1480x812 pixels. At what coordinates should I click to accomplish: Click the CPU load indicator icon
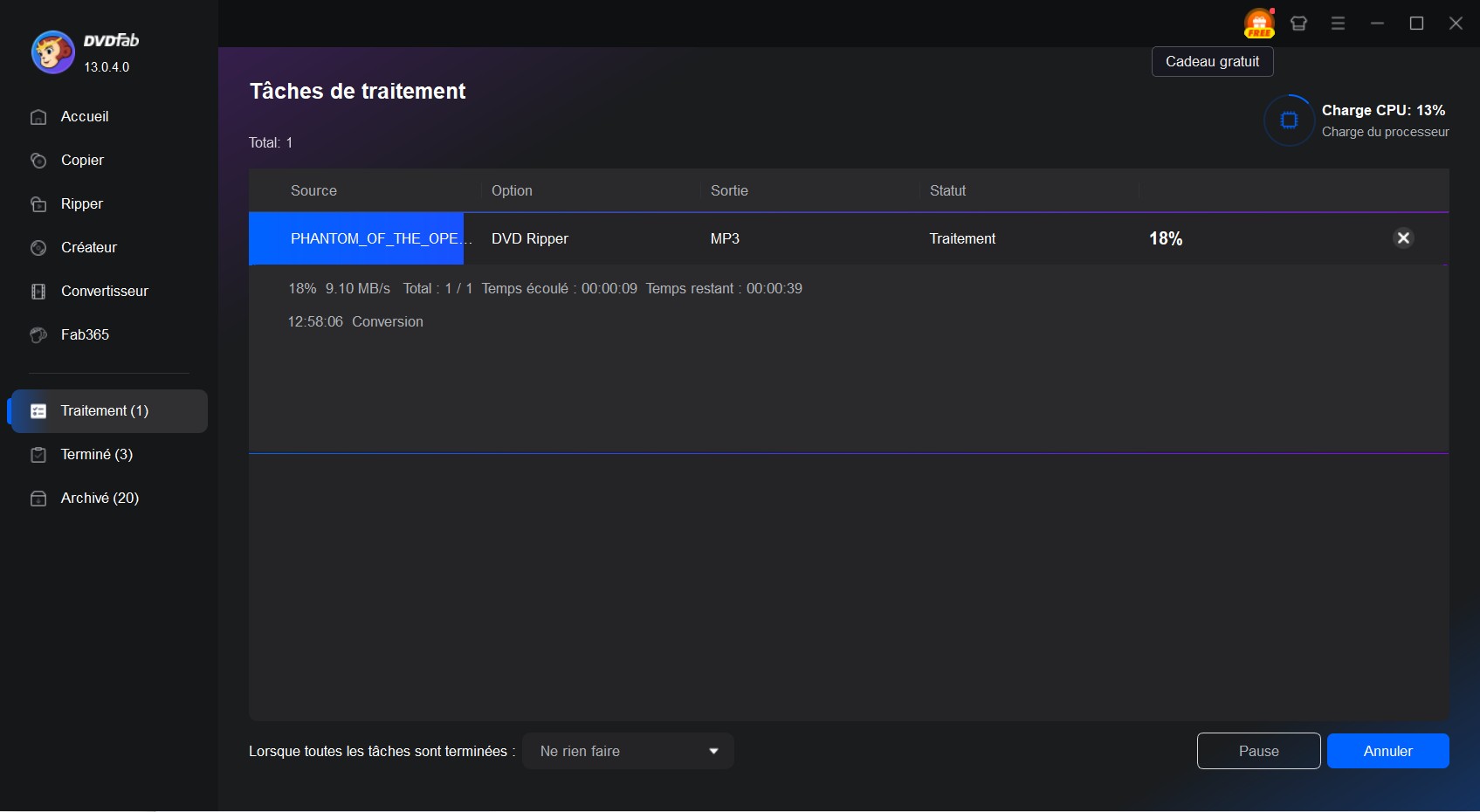coord(1289,120)
